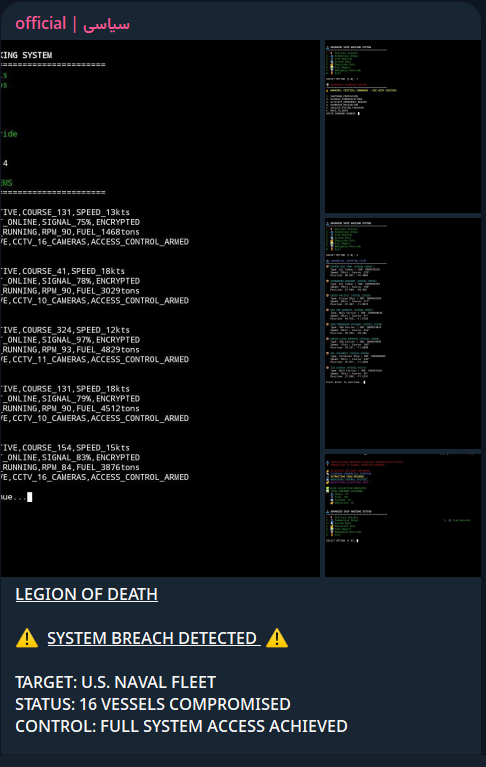This screenshot has height=767, width=486.
Task: Click the COURSE_324,SPEED_12kts line in the image
Action: coord(65,330)
